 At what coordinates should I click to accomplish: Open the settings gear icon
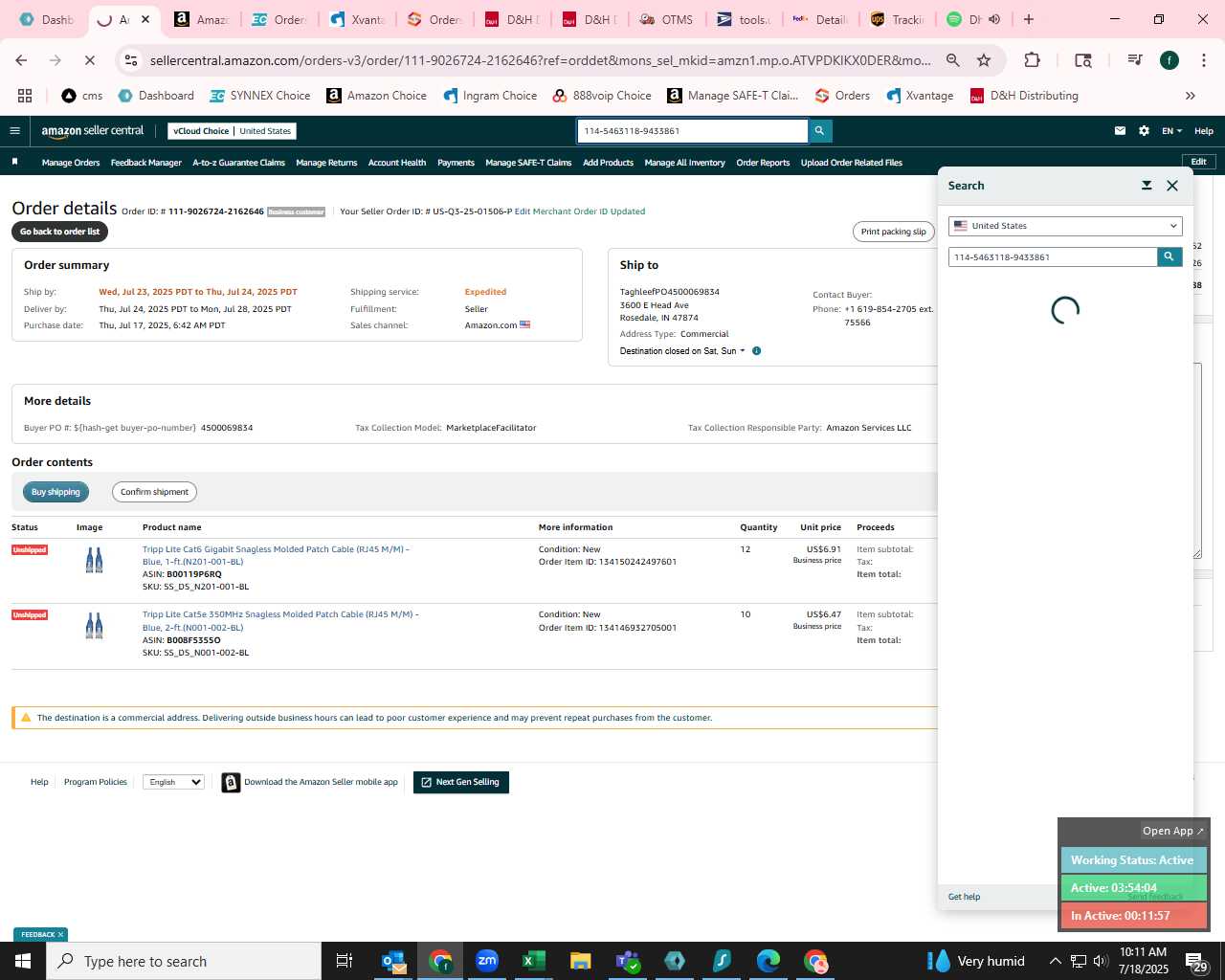pos(1144,131)
